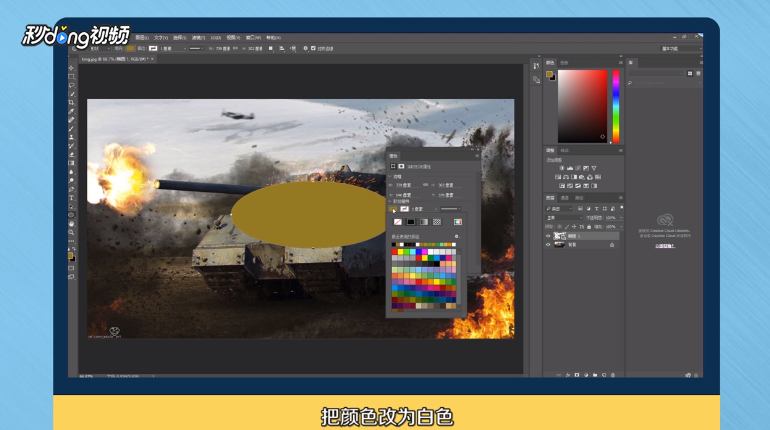The image size is (770, 430).
Task: Hide the shape layer via eye icon
Action: pos(548,236)
